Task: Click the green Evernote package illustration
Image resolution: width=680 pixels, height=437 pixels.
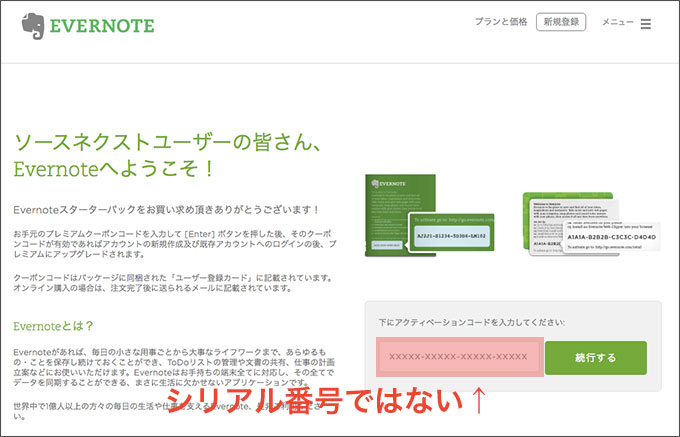Action: pos(429,215)
